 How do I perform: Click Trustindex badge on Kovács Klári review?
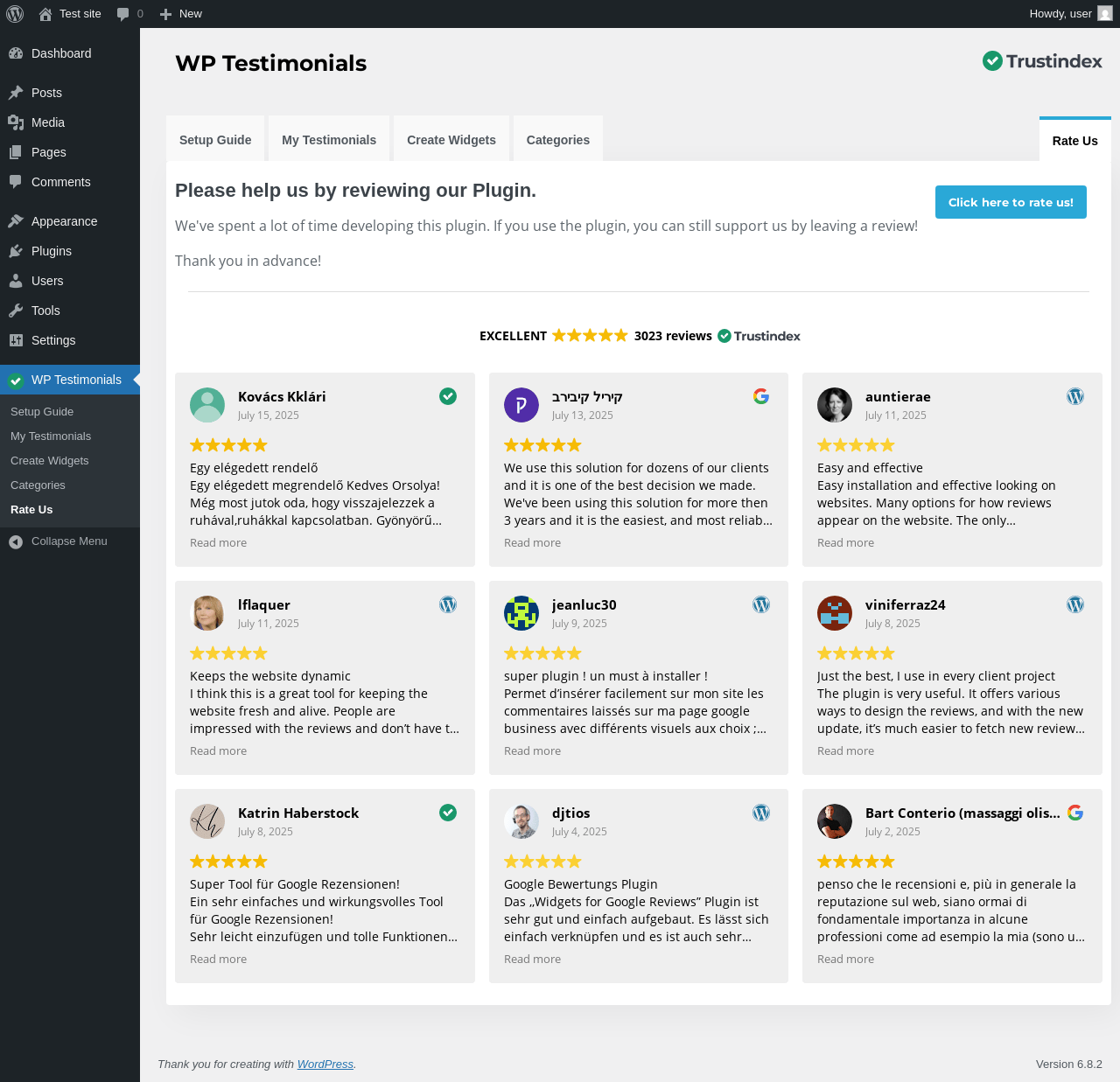click(x=448, y=396)
